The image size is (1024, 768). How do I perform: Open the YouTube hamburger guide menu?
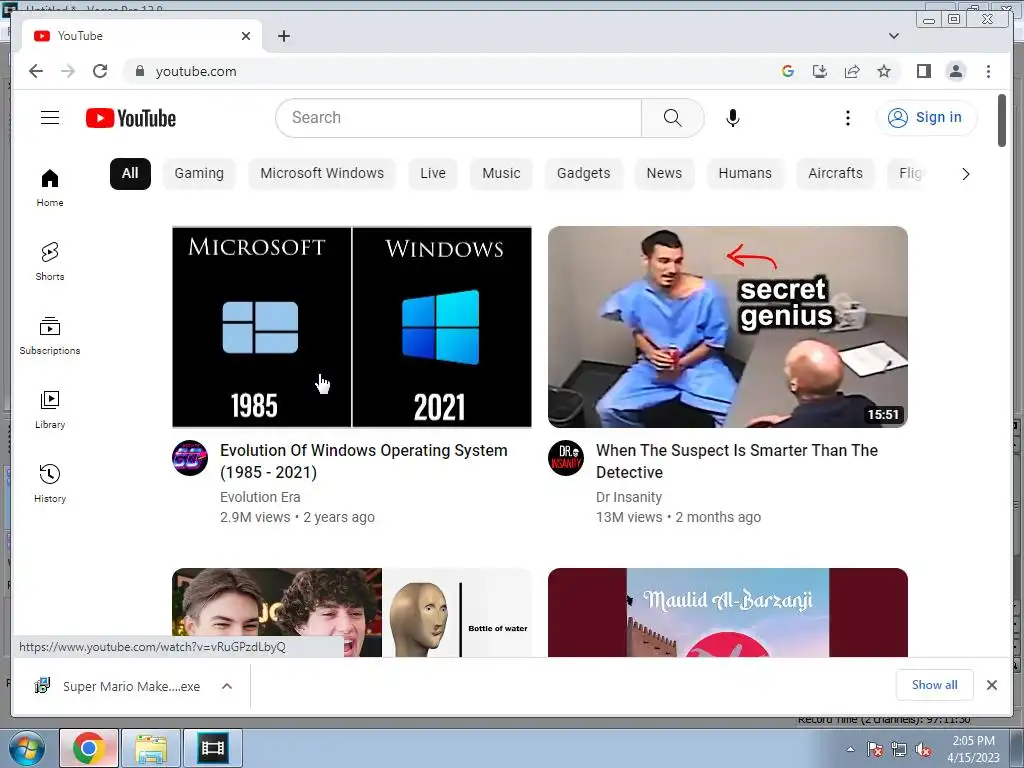click(50, 118)
